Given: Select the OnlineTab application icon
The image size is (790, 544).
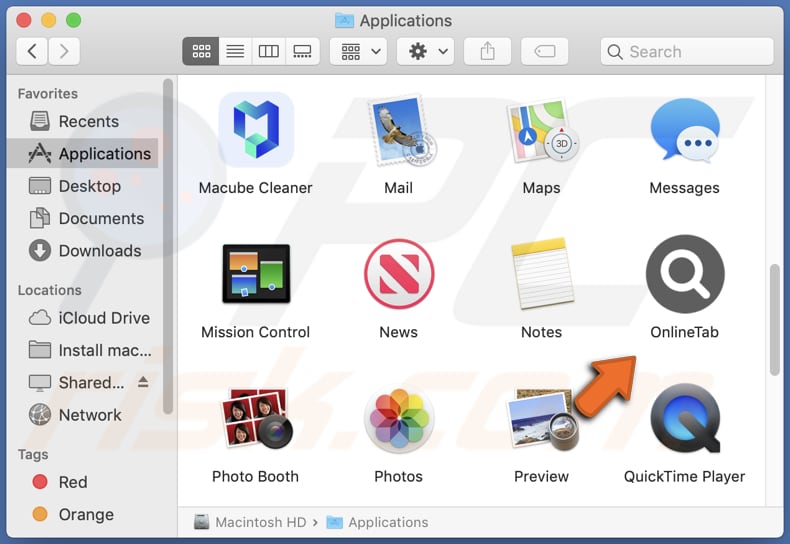Looking at the screenshot, I should pyautogui.click(x=685, y=274).
